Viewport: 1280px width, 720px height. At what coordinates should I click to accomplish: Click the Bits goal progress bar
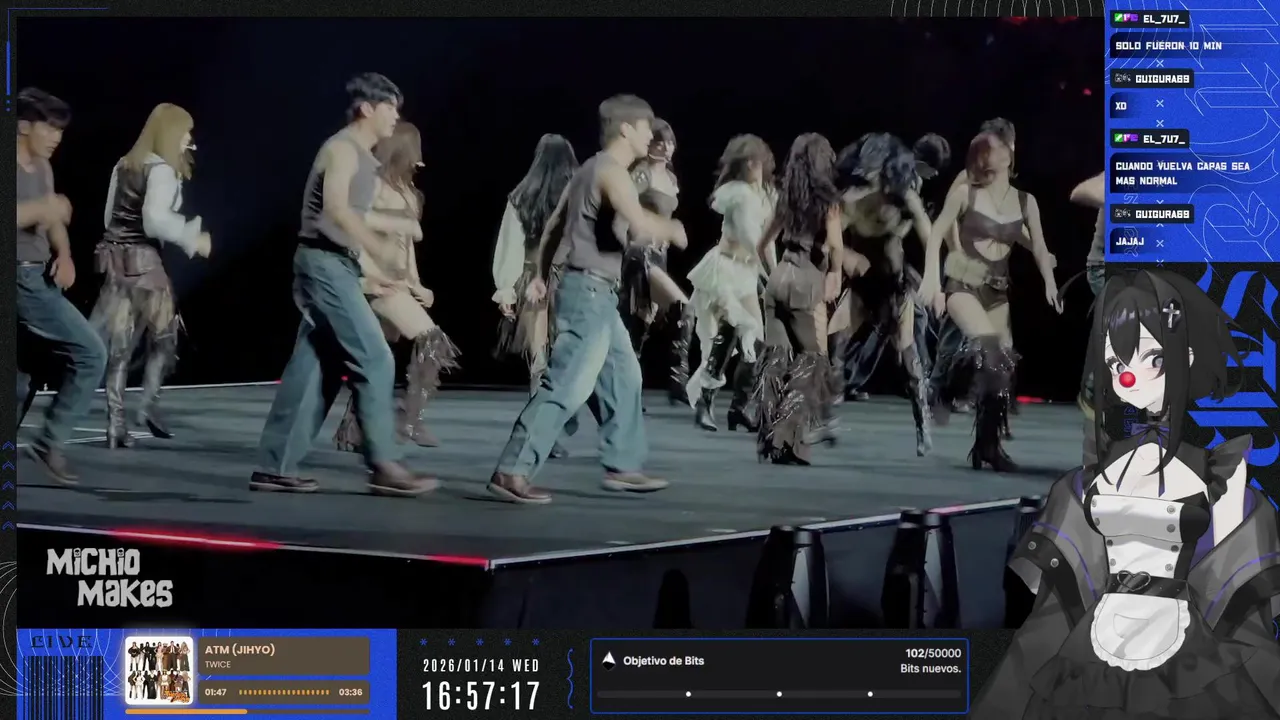779,694
